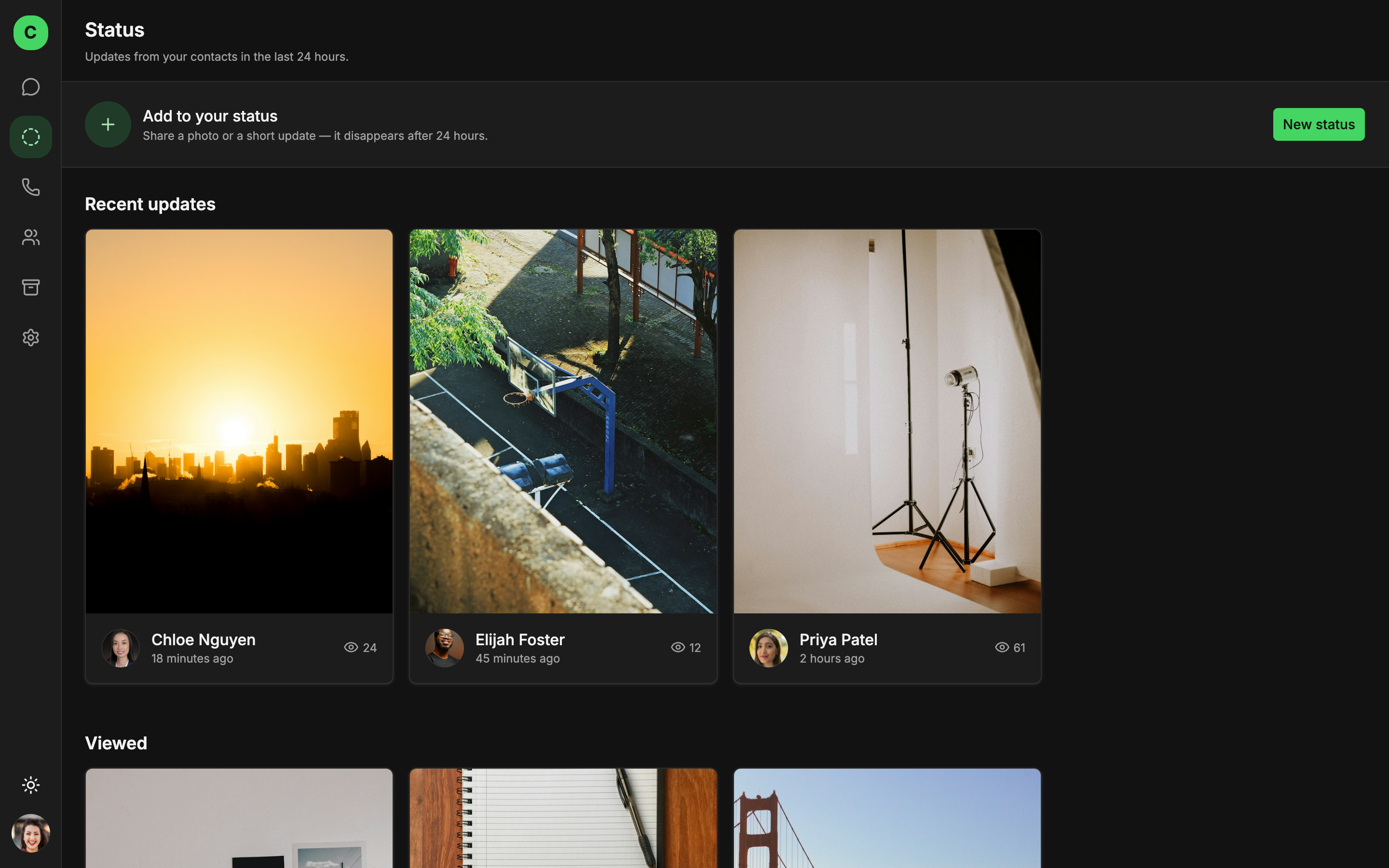
Task: Click Priya Patel's avatar
Action: (769, 648)
